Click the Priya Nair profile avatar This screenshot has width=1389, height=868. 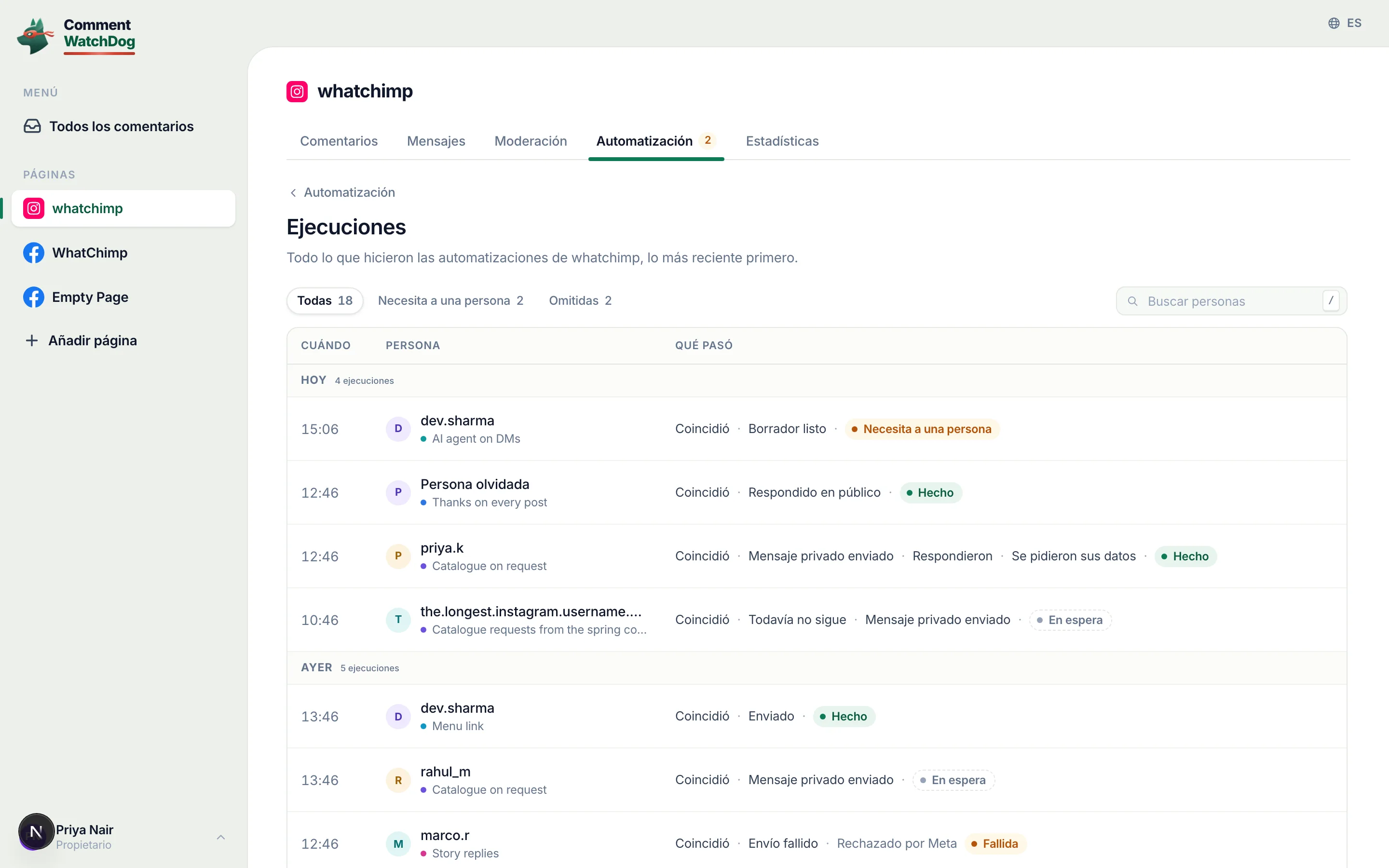click(36, 831)
